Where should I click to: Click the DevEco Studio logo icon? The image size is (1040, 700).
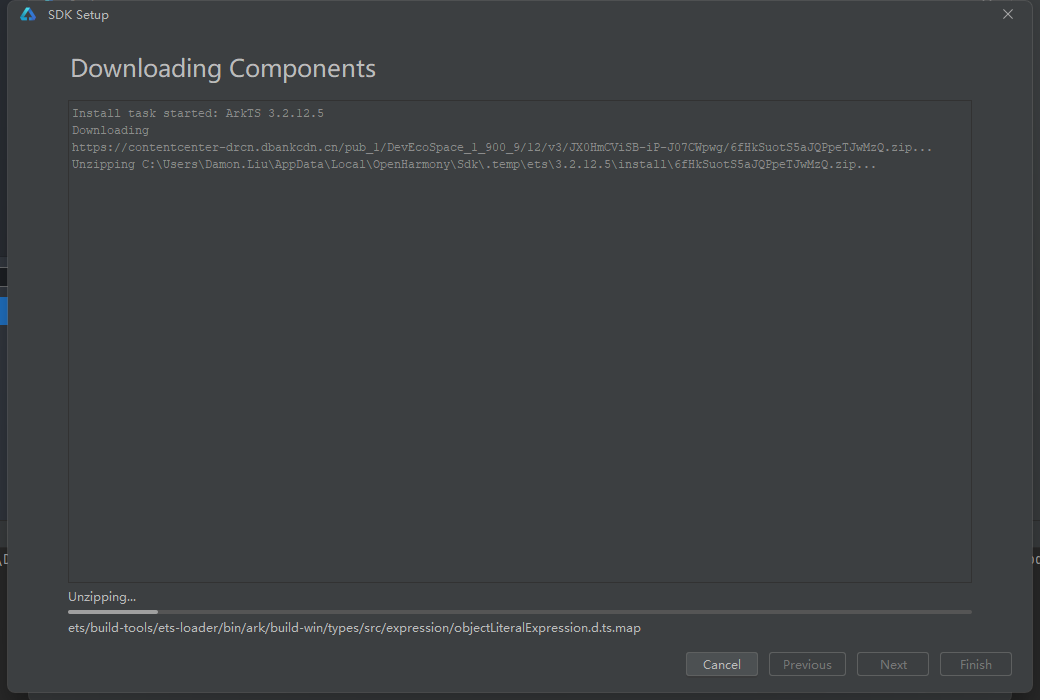tap(28, 15)
